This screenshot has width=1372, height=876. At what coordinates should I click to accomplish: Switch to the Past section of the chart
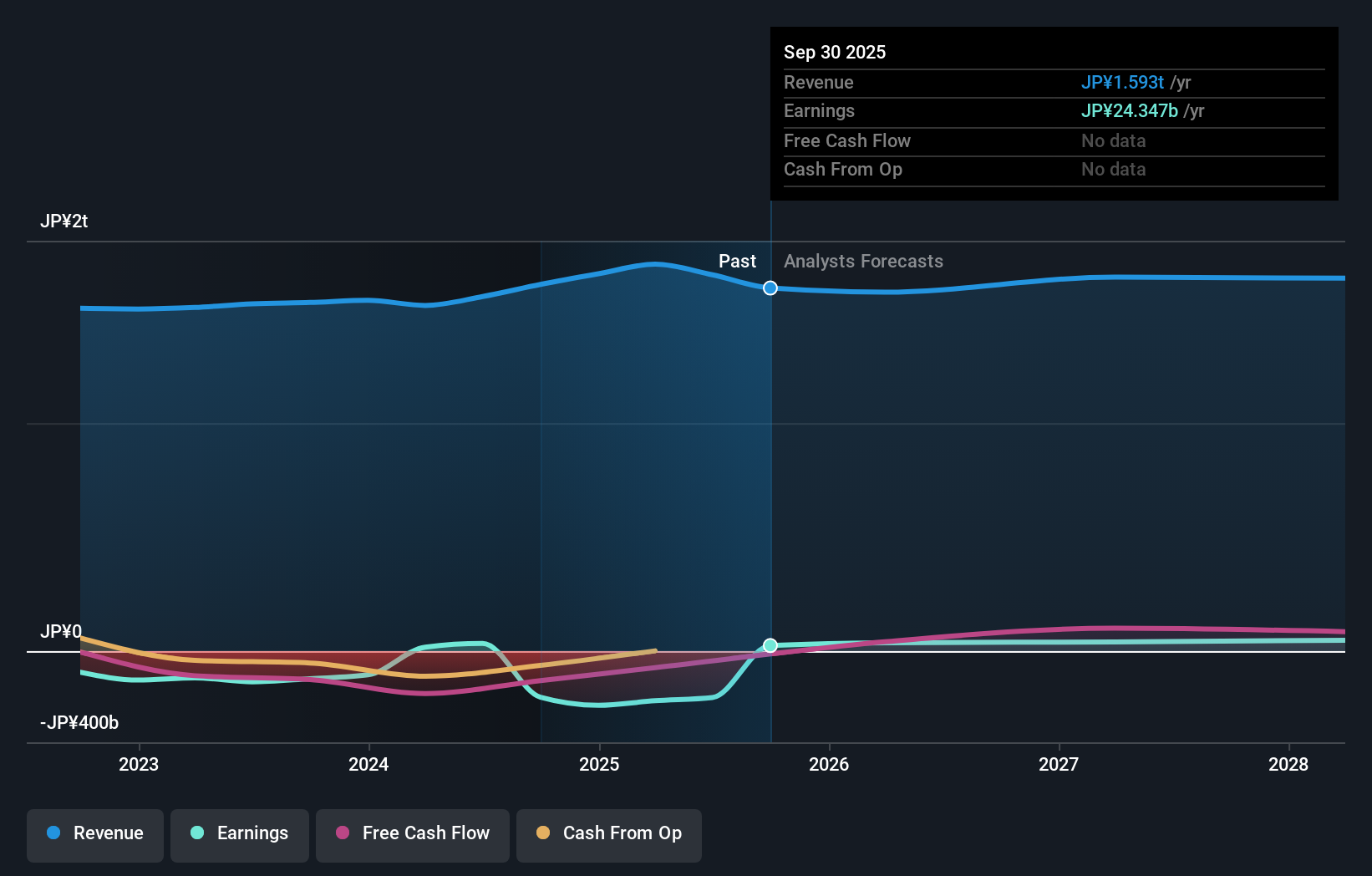point(737,261)
